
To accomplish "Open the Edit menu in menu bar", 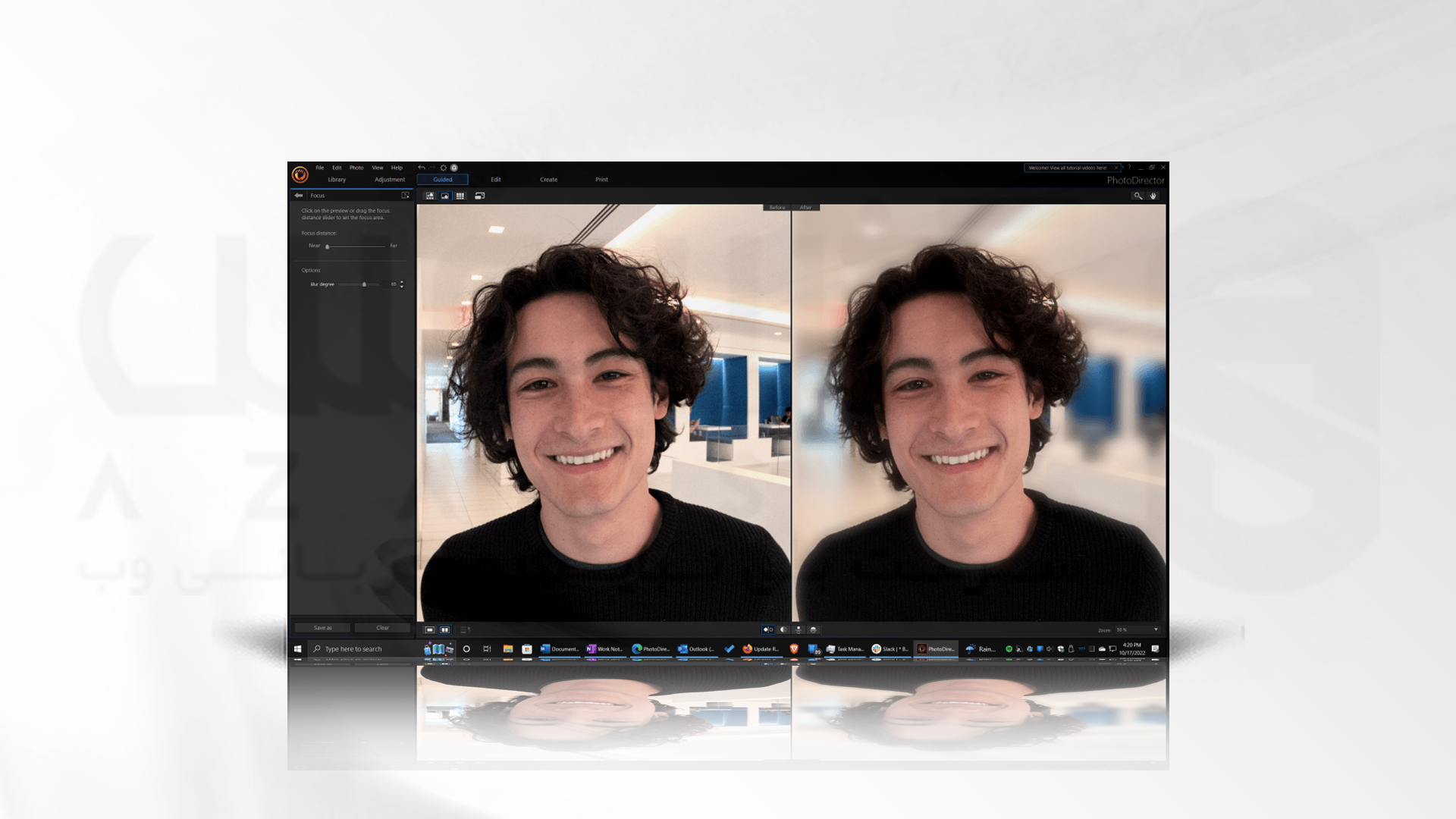I will pyautogui.click(x=337, y=168).
